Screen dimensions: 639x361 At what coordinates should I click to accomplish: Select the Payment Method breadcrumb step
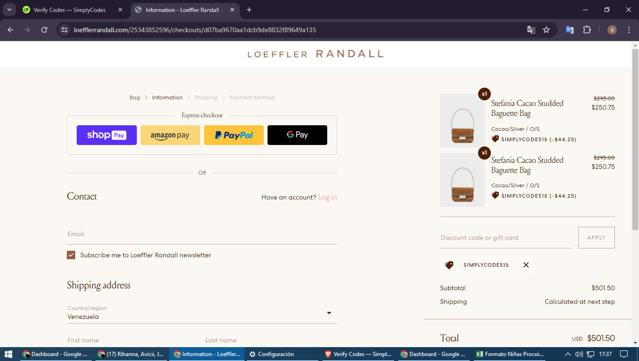click(x=252, y=98)
